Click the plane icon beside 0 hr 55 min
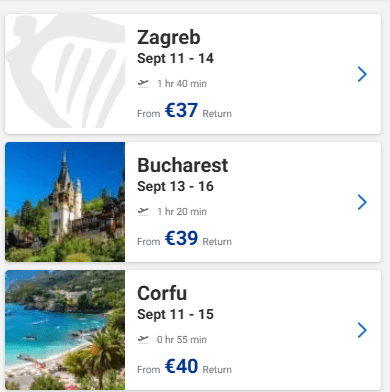 tap(143, 339)
